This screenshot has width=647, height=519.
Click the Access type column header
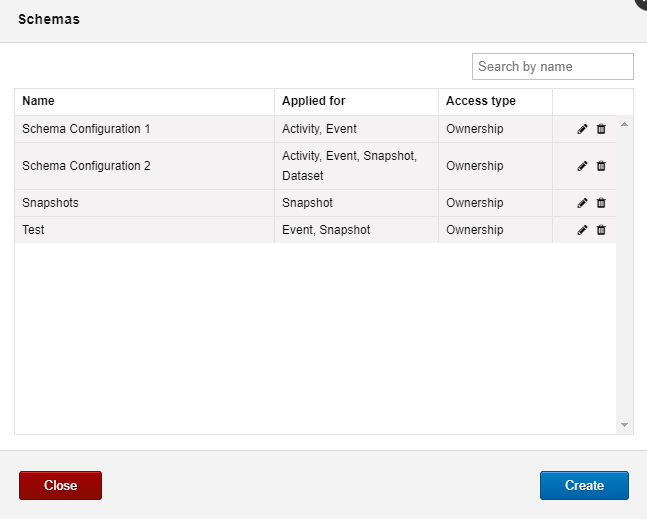481,101
